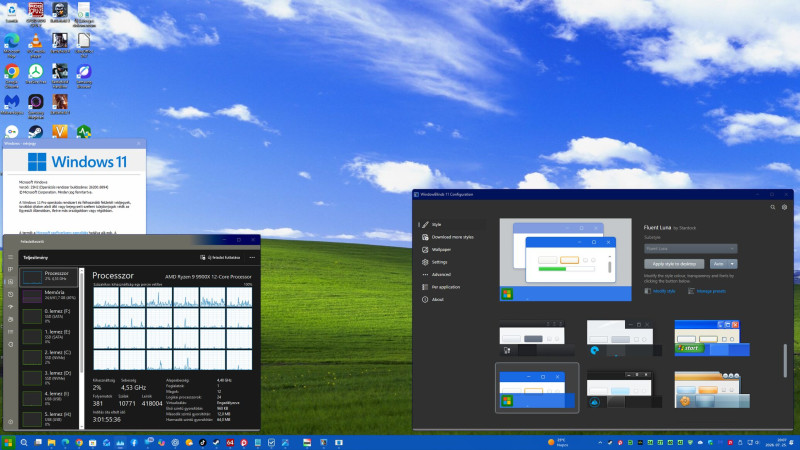
Task: Open the VLC media player desktop shortcut
Action: pos(36,44)
